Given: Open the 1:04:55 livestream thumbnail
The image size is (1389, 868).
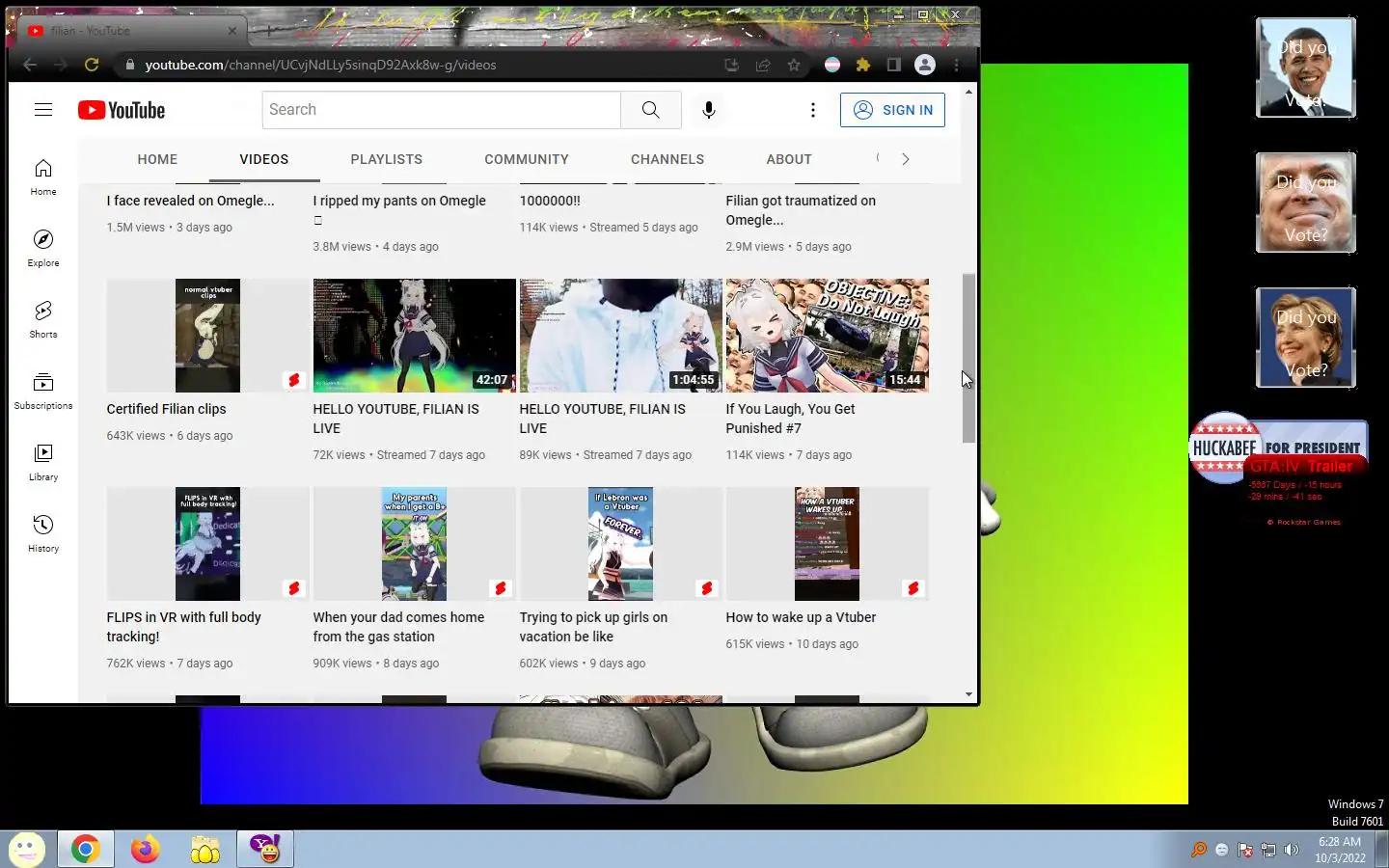Looking at the screenshot, I should [620, 336].
